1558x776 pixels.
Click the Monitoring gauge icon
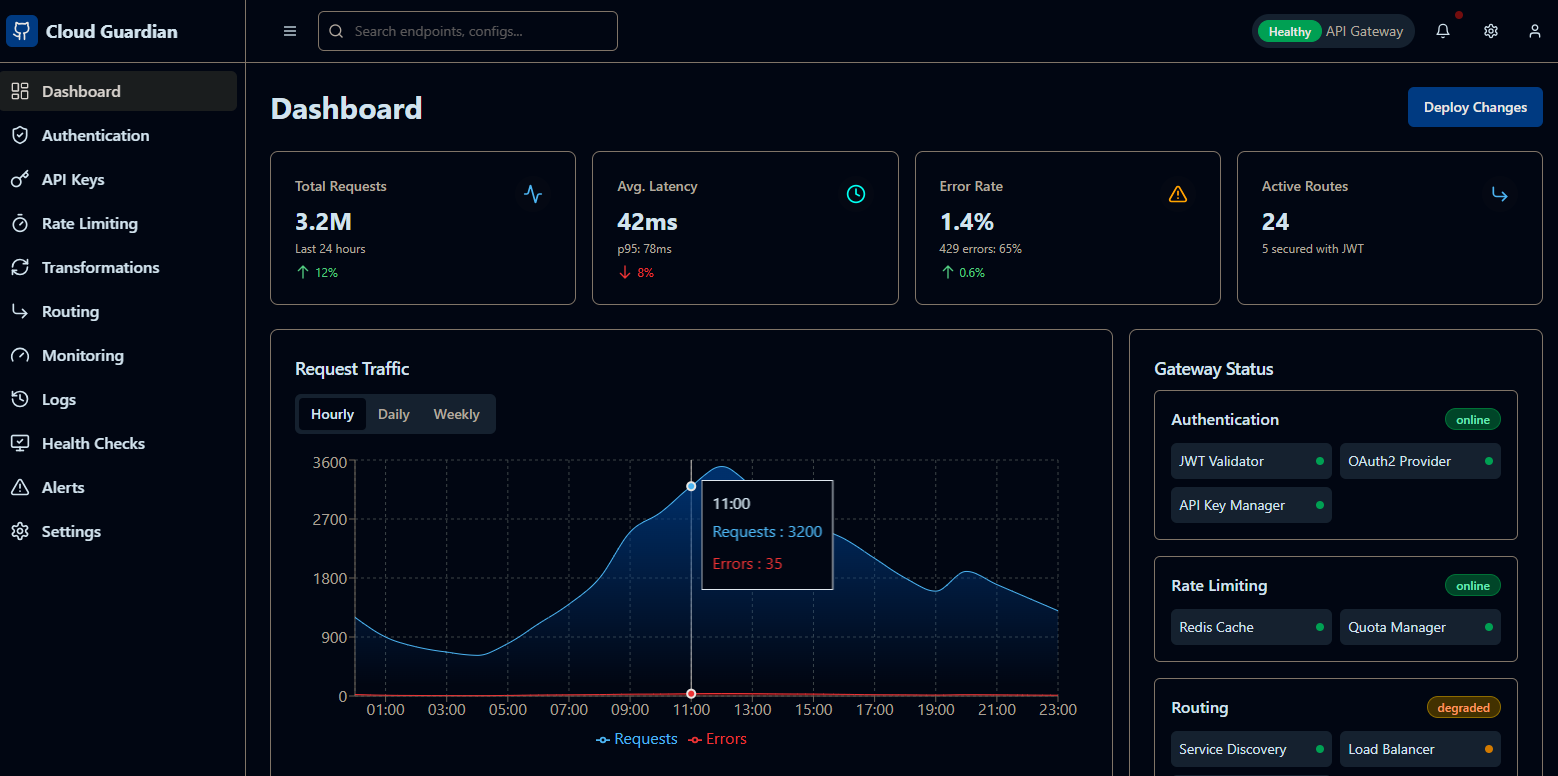20,355
